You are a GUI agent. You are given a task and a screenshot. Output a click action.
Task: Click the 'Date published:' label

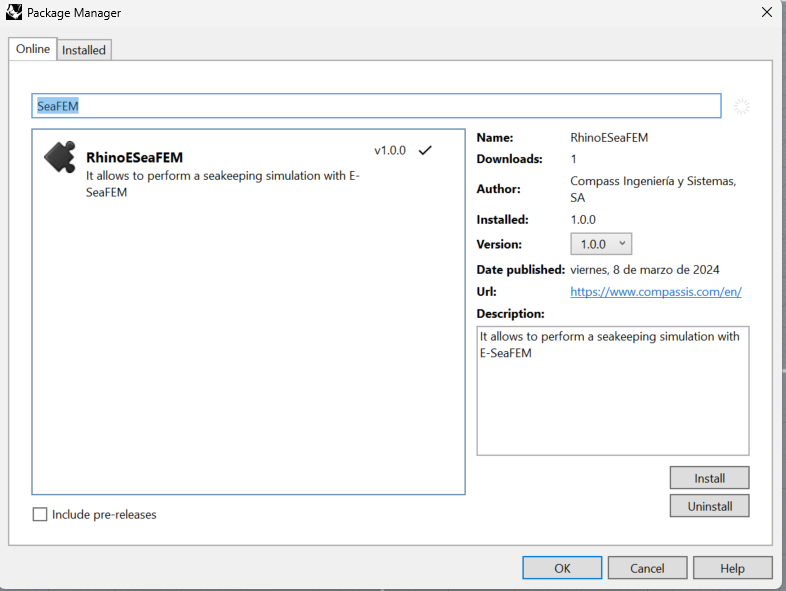pos(520,270)
